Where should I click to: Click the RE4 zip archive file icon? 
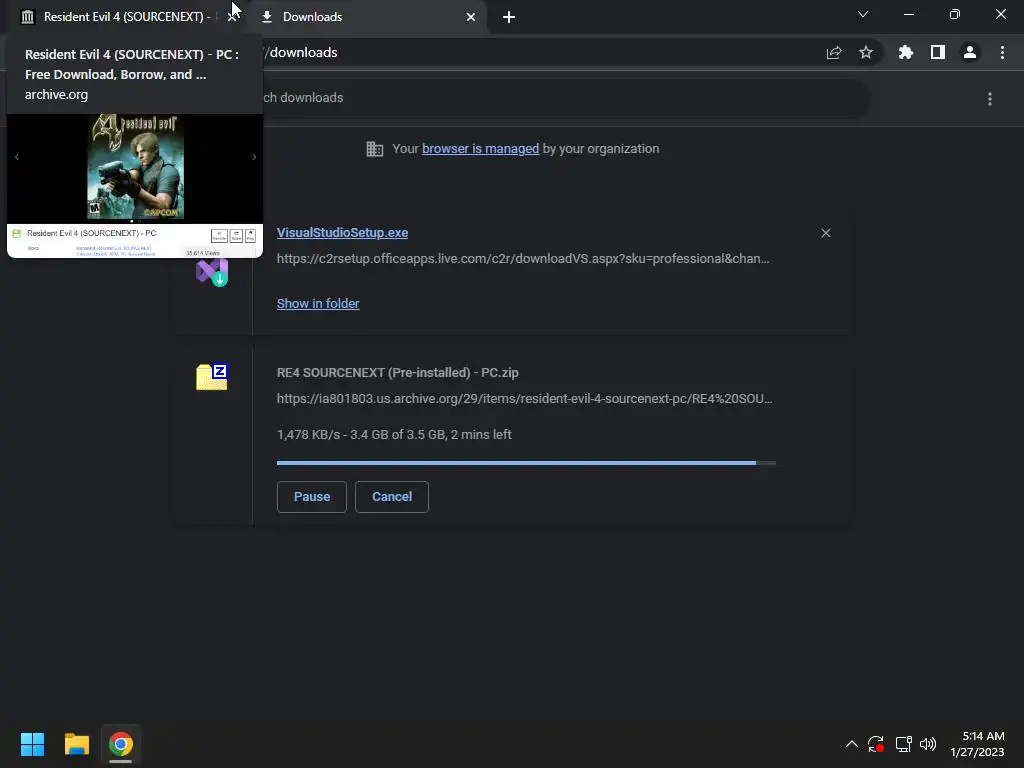coord(212,377)
